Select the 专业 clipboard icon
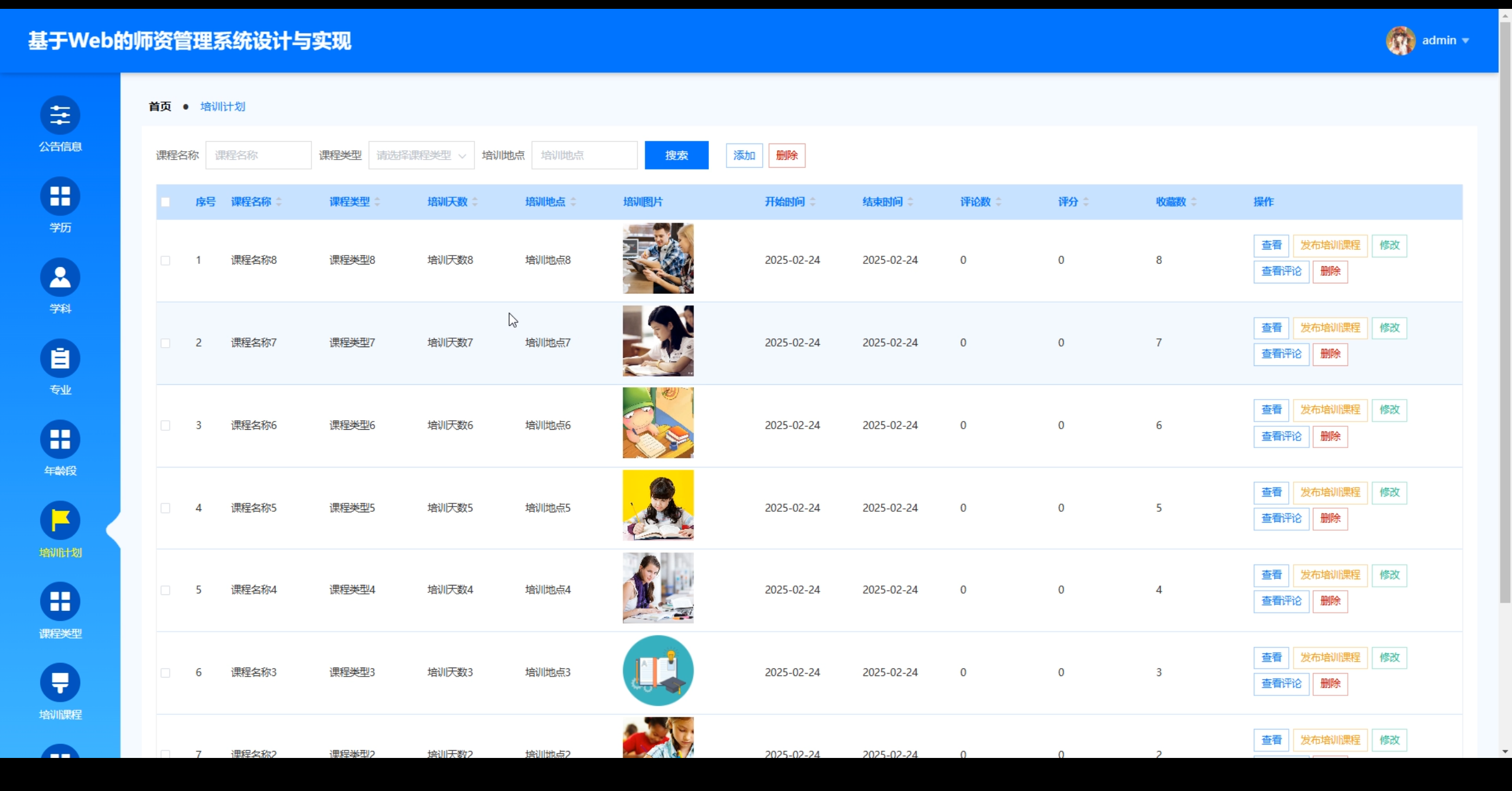The width and height of the screenshot is (1512, 791). pyautogui.click(x=60, y=358)
